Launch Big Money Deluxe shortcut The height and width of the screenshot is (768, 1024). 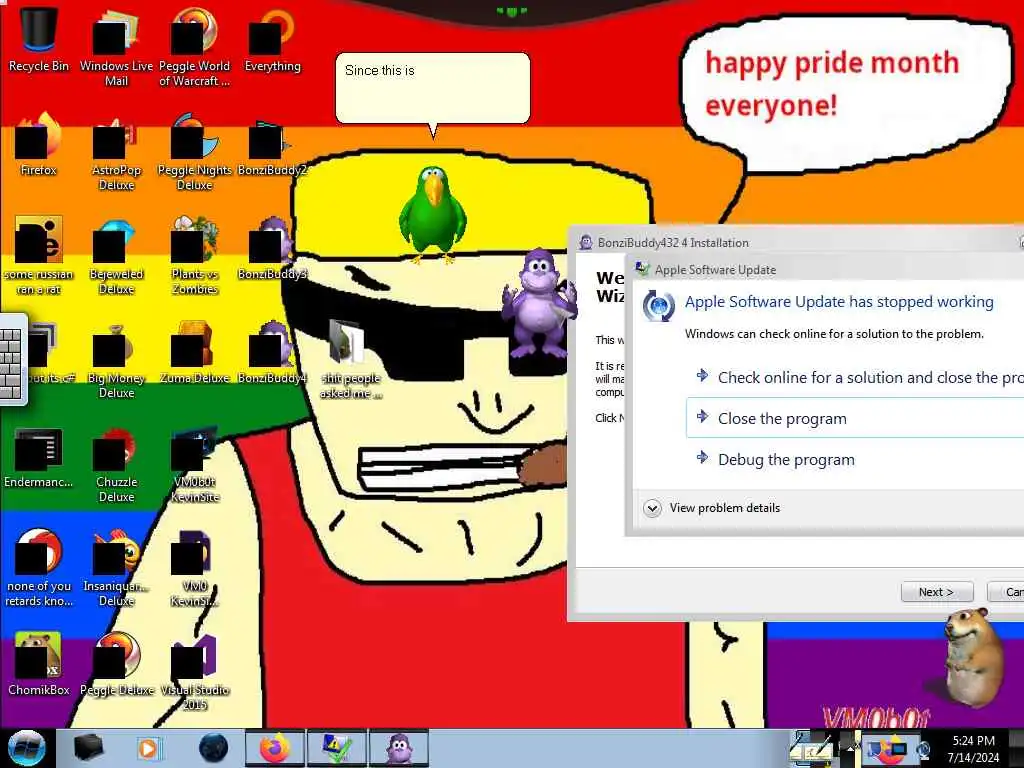(x=116, y=359)
